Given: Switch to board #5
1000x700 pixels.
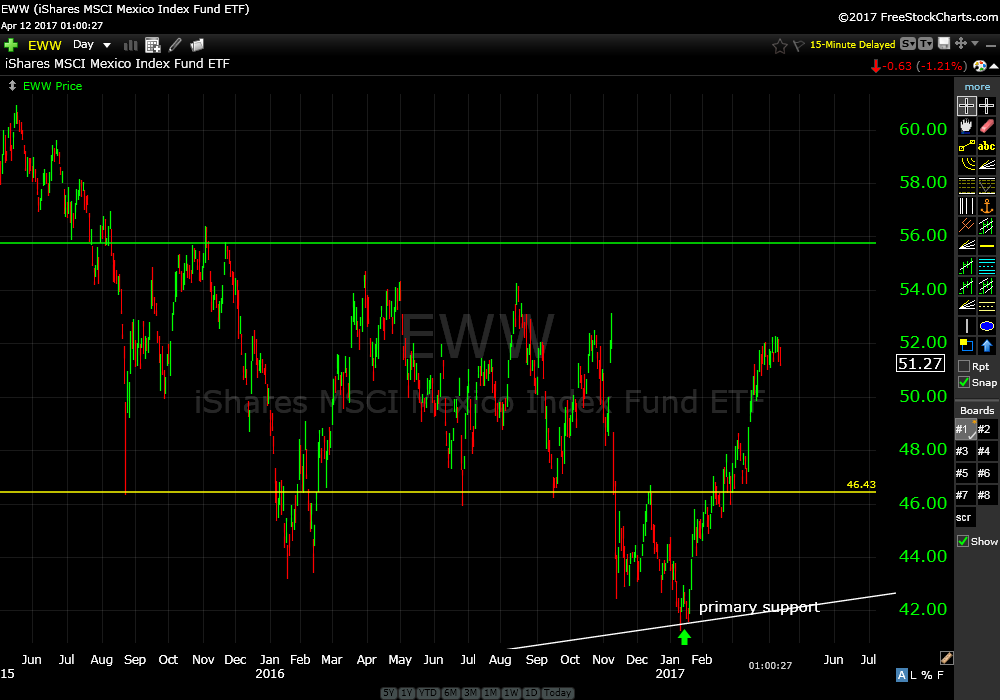Looking at the screenshot, I should (964, 473).
